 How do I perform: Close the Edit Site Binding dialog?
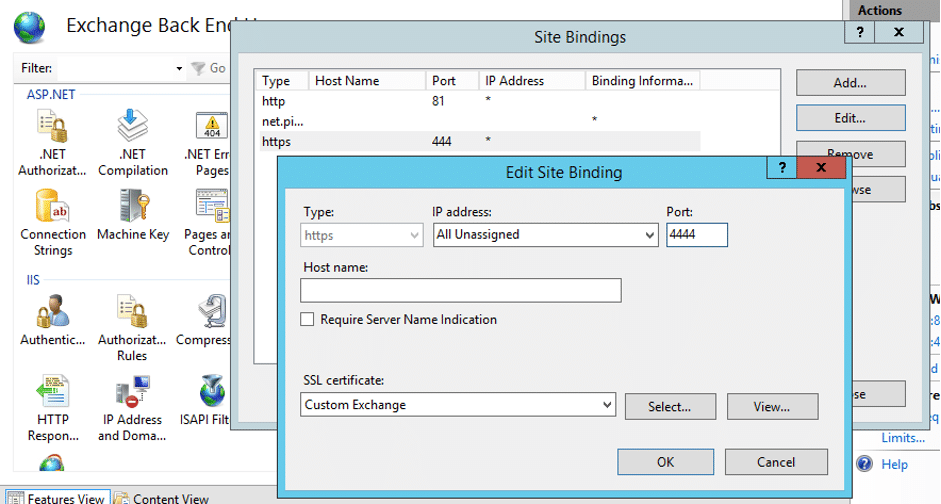click(821, 167)
